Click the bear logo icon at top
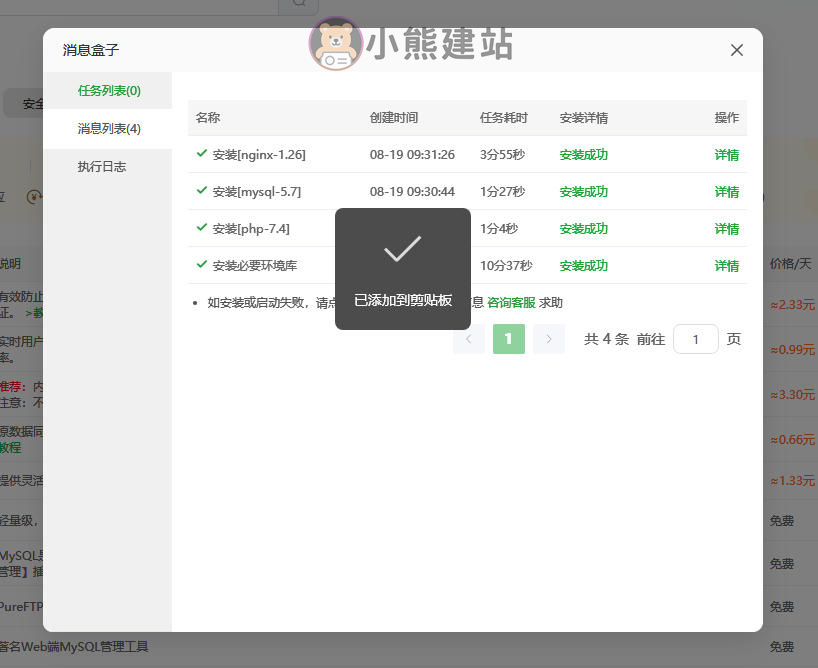818x668 pixels. pos(336,44)
